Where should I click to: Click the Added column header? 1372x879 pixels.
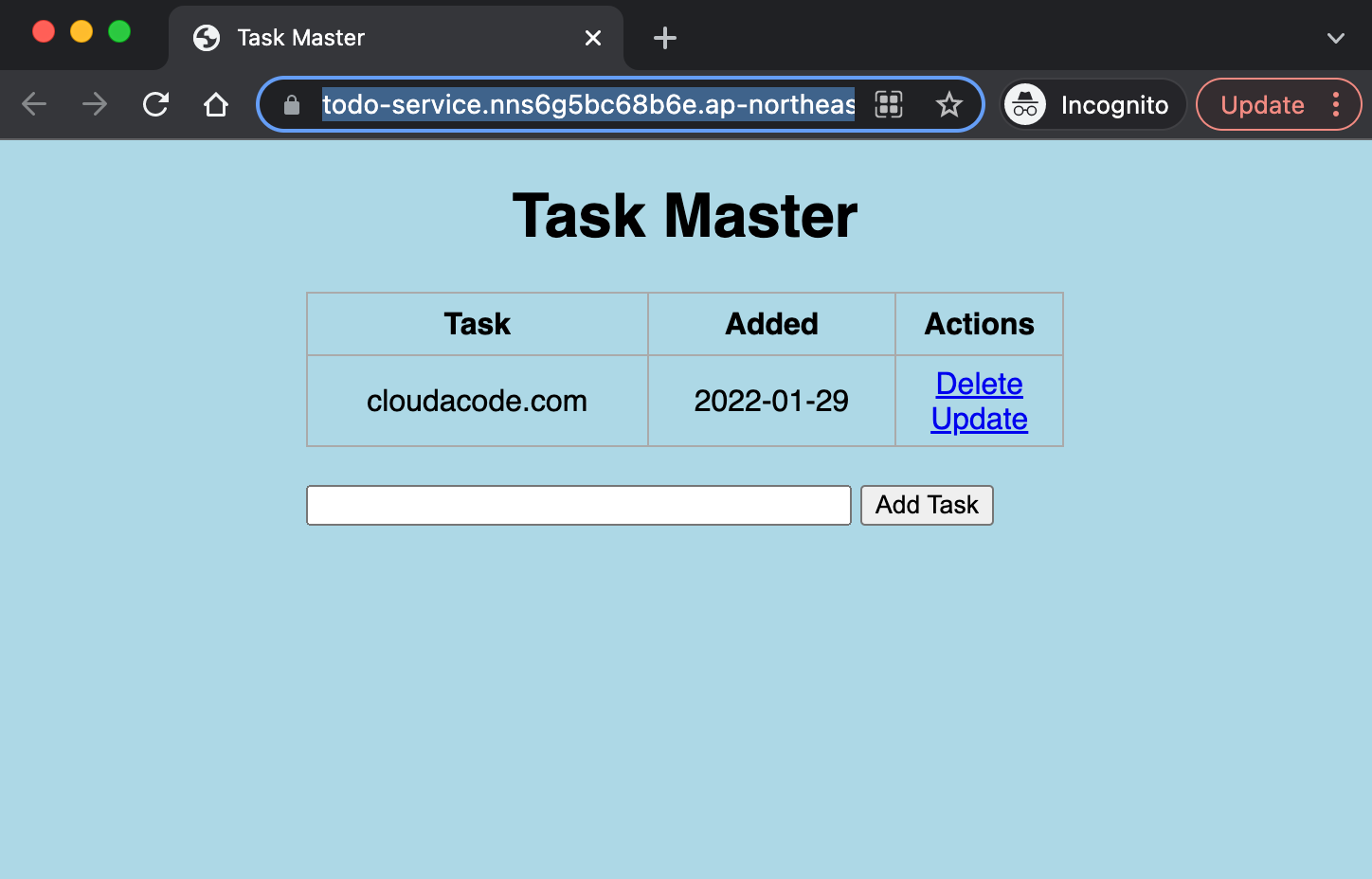771,324
